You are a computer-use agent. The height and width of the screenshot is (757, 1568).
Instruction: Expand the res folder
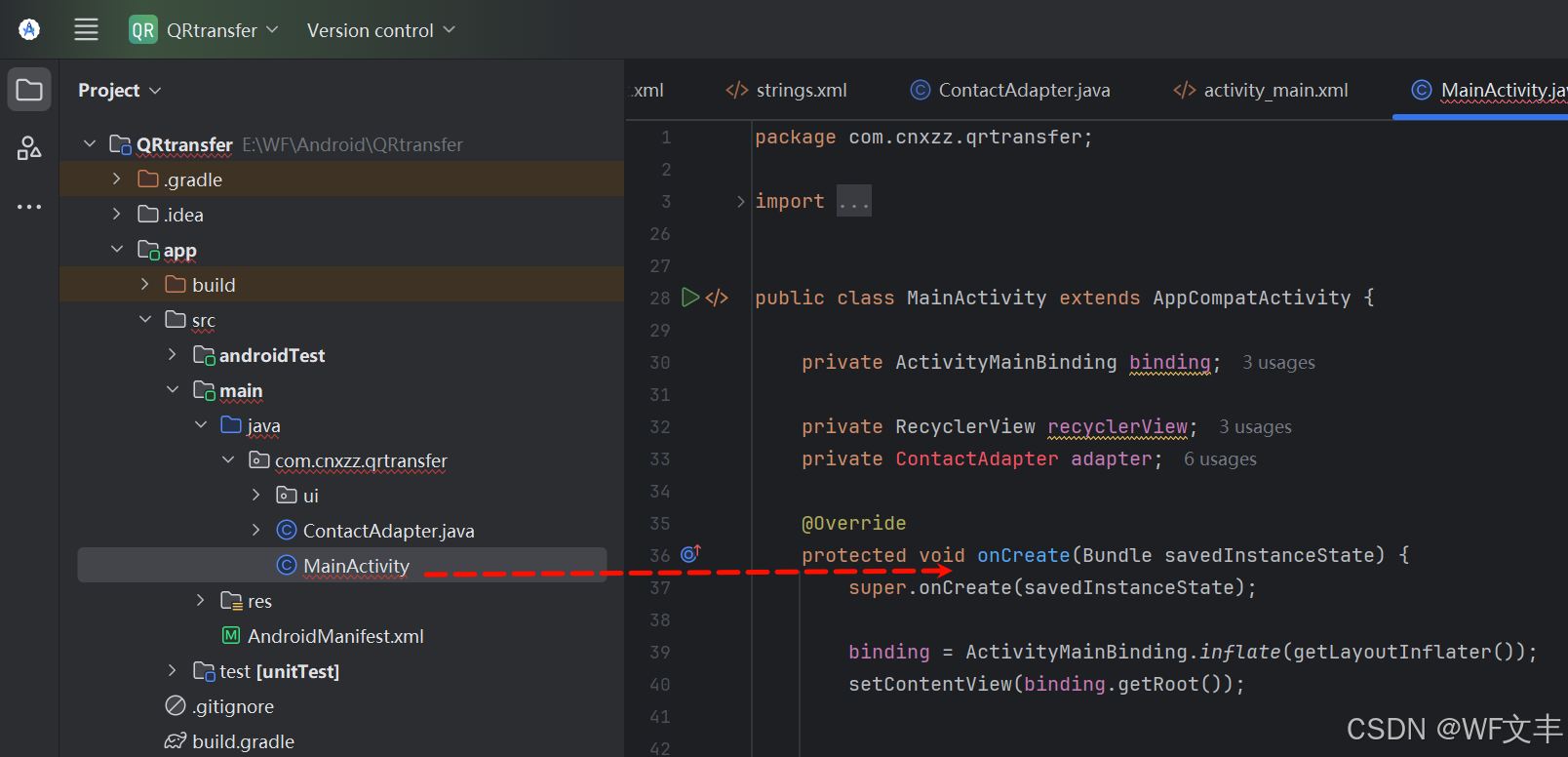(201, 601)
